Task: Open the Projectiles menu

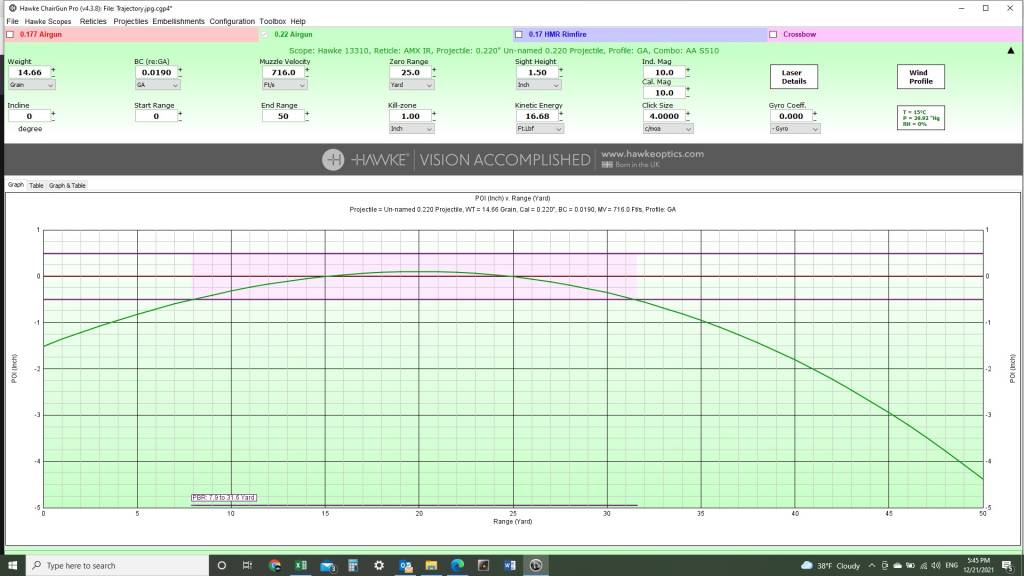Action: pos(130,22)
